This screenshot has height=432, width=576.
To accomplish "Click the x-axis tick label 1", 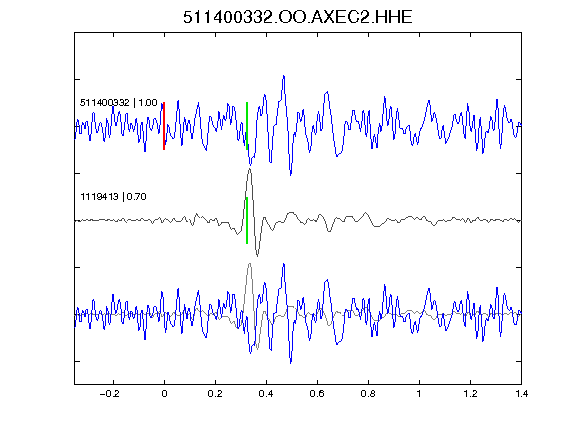I will click(x=419, y=394).
